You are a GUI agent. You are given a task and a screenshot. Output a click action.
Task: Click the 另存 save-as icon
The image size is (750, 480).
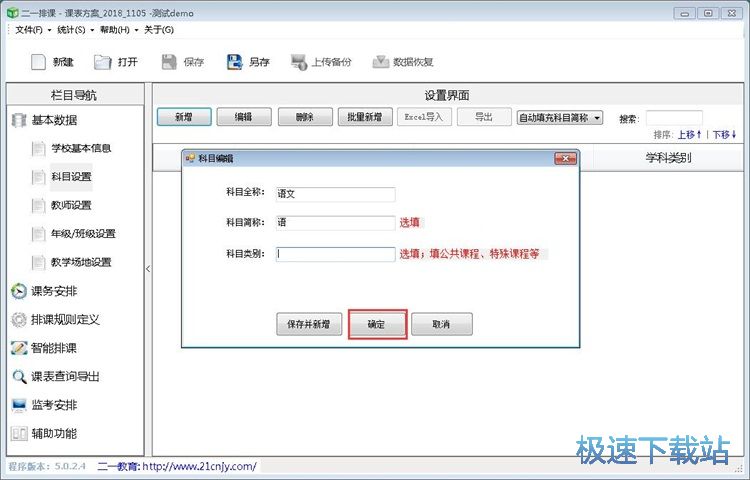point(234,62)
